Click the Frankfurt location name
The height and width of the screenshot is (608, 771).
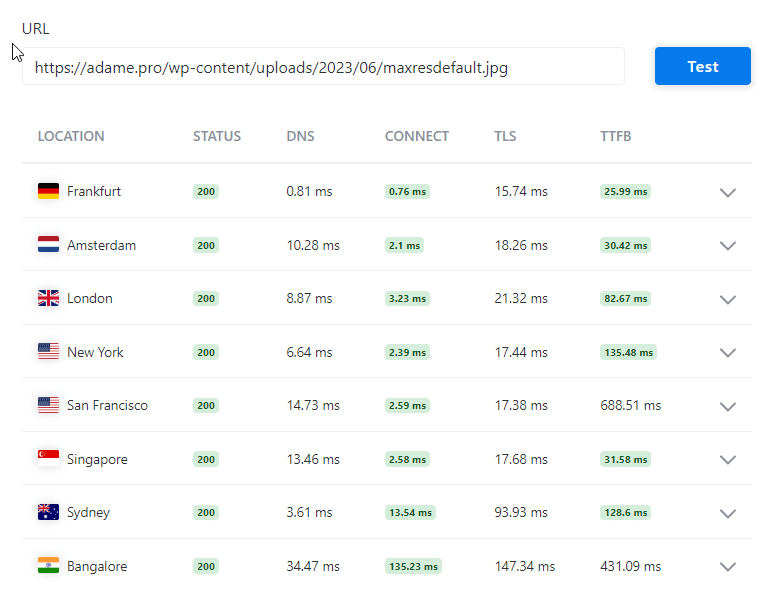(x=94, y=191)
